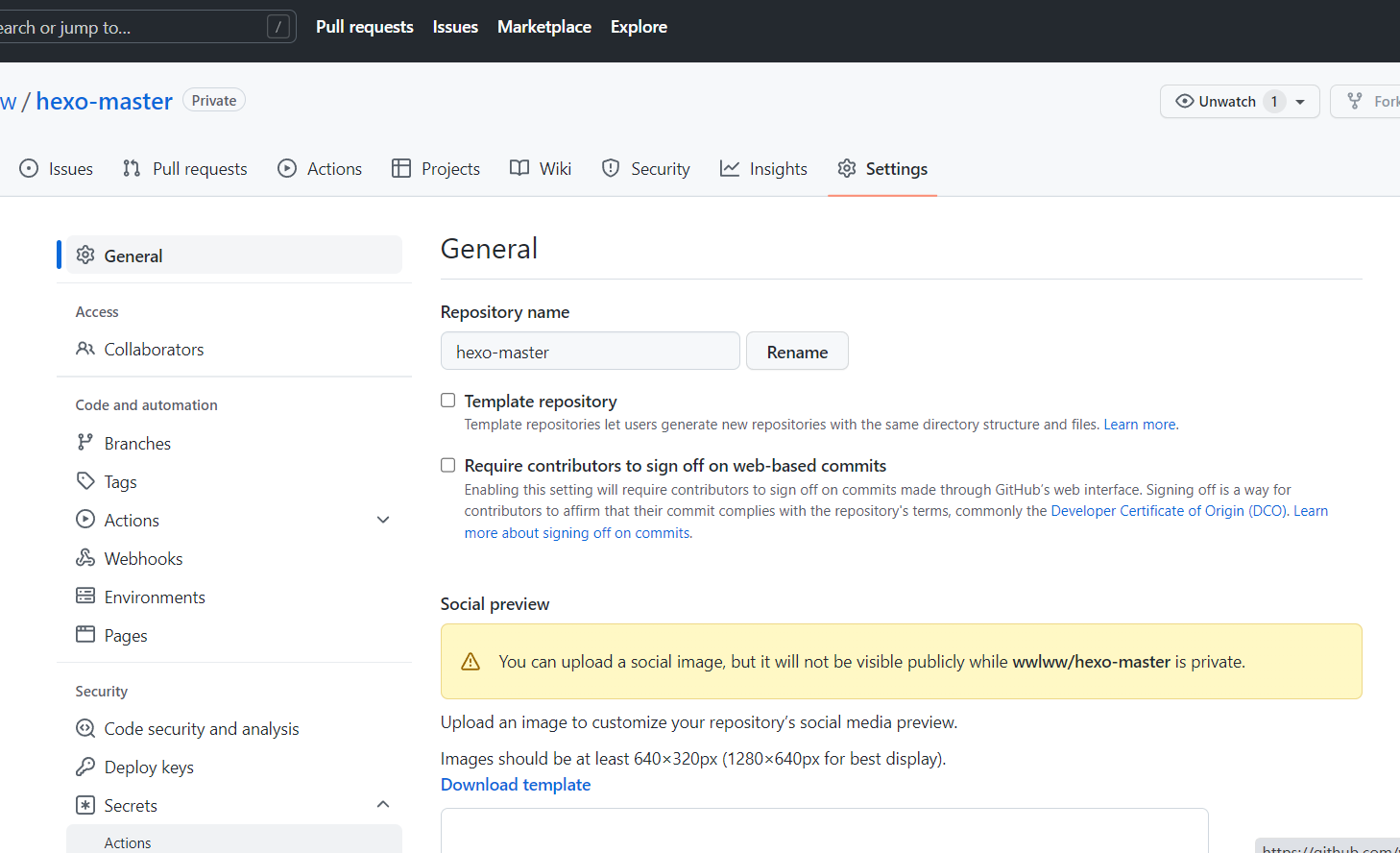Collapse the Secrets section chevron

pos(383,804)
